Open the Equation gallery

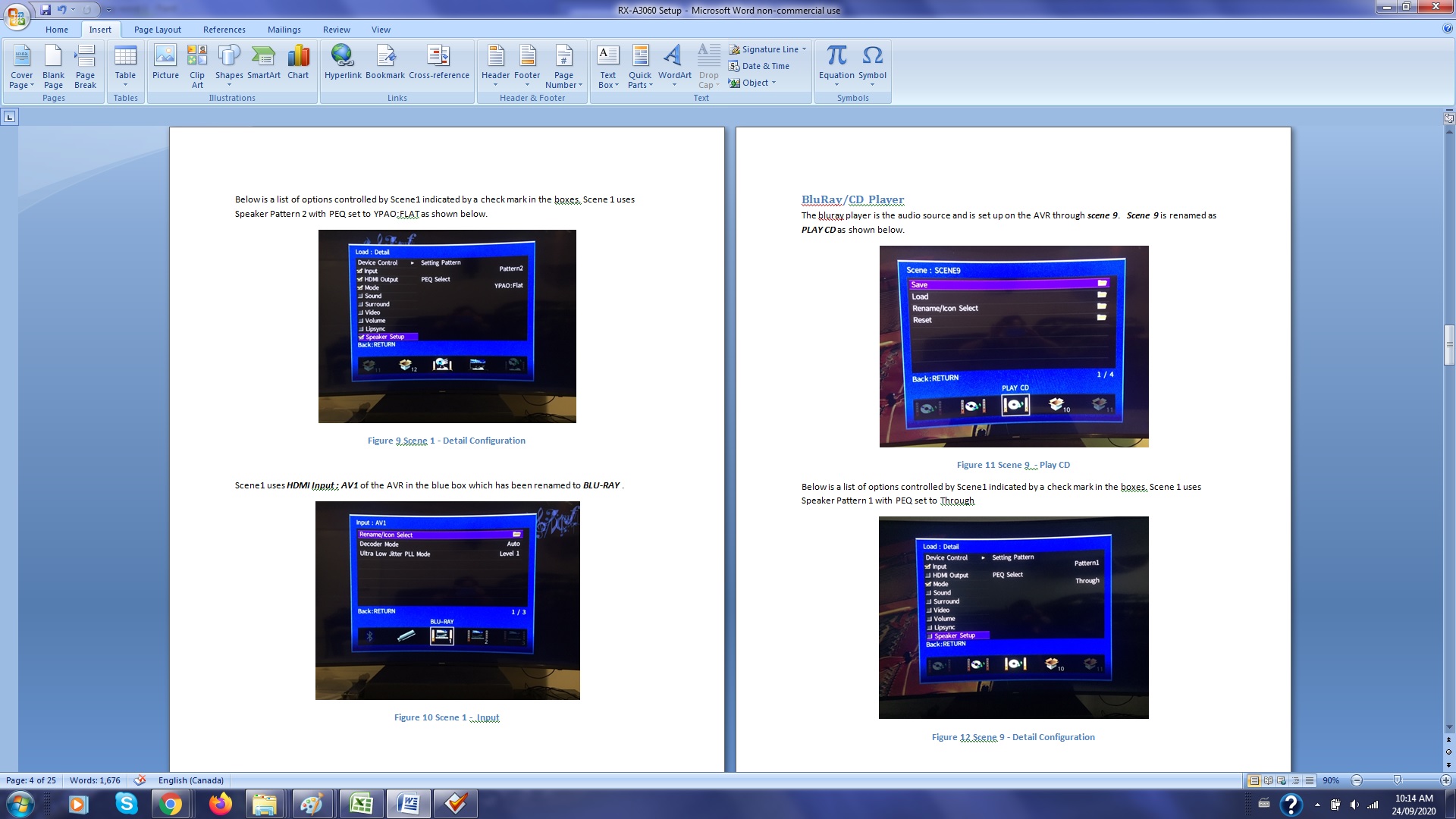point(836,67)
